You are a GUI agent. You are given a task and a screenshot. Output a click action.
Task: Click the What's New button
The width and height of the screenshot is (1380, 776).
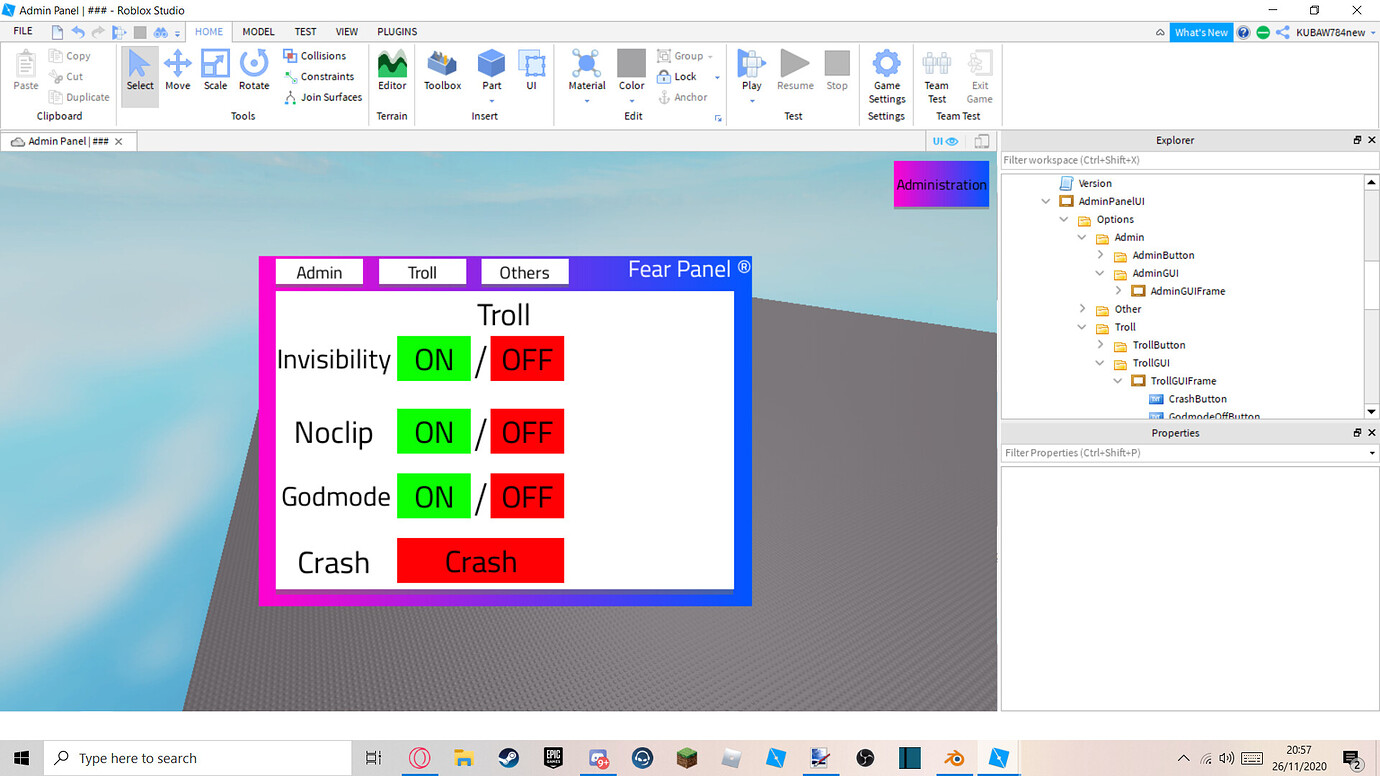pyautogui.click(x=1201, y=32)
